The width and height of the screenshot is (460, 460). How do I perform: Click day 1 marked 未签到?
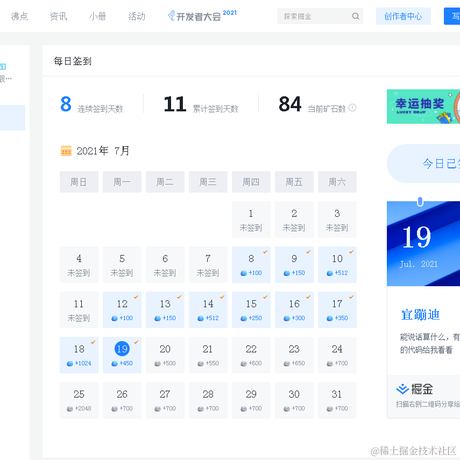click(251, 219)
